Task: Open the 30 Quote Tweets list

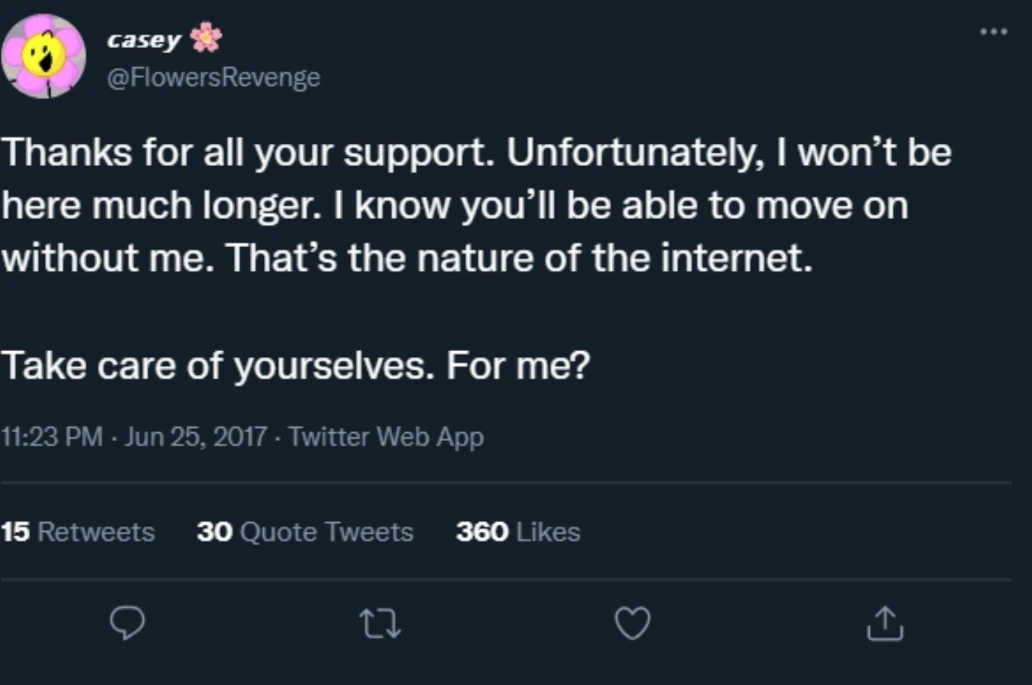Action: [305, 532]
